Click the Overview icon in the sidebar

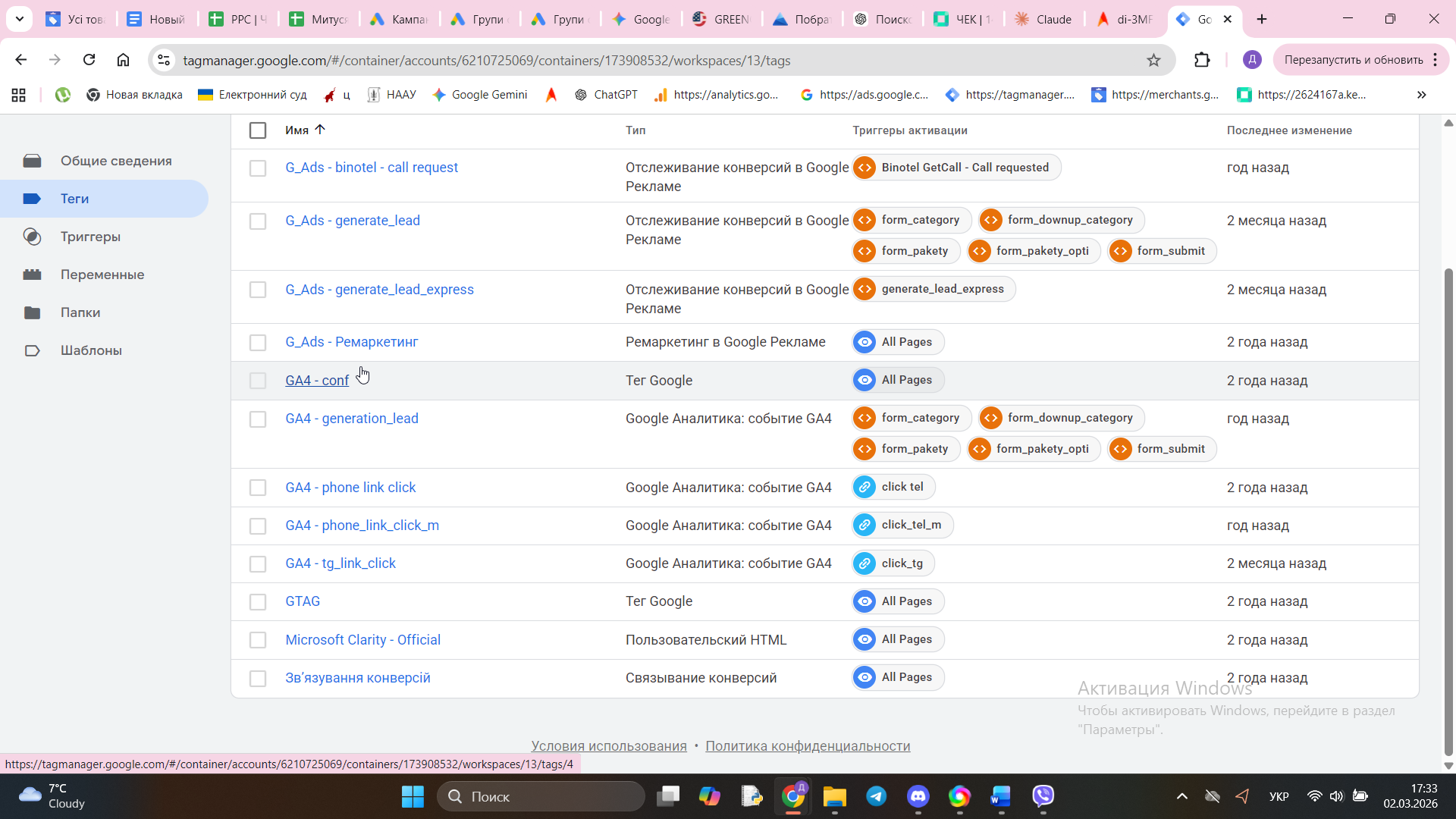(x=32, y=161)
